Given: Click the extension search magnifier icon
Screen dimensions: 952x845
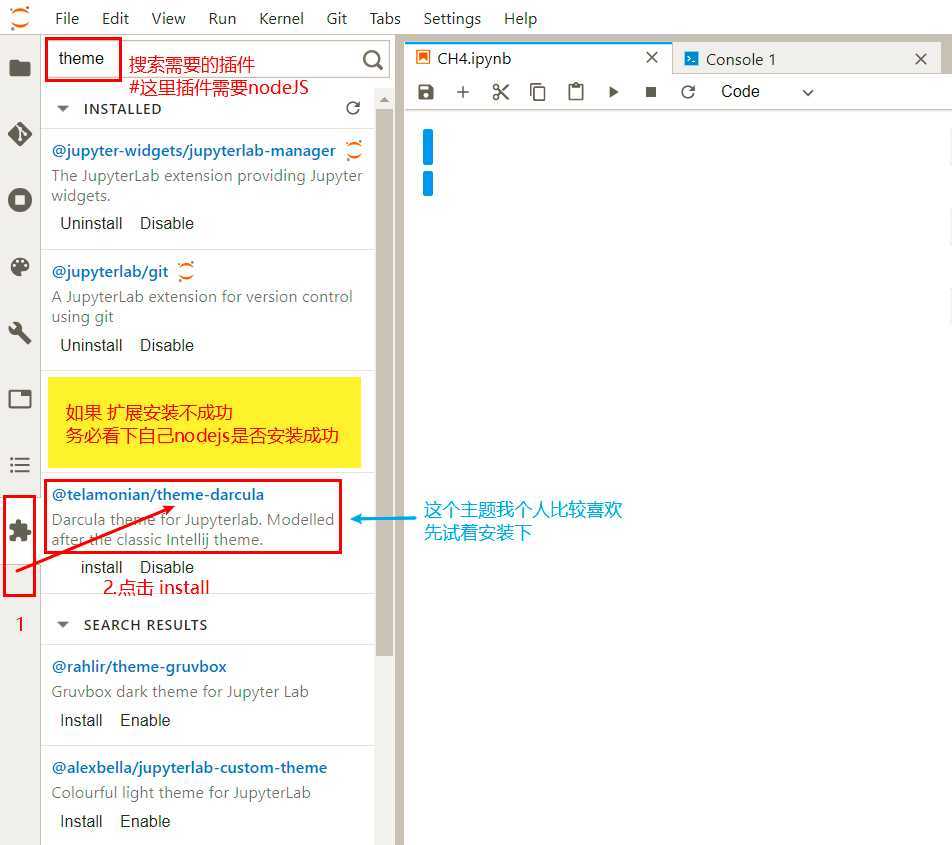Looking at the screenshot, I should pyautogui.click(x=372, y=59).
